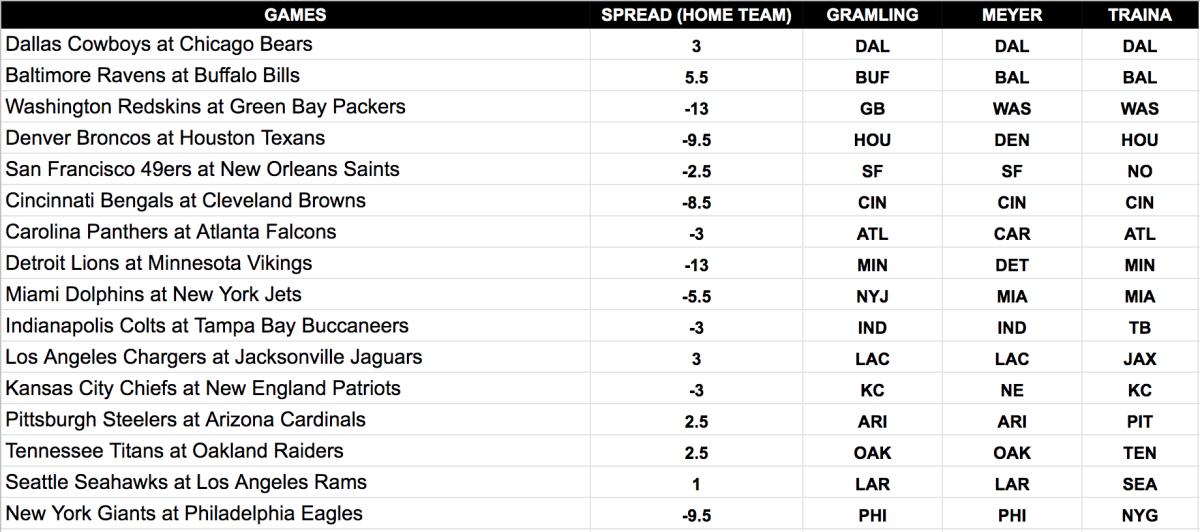Click the GAMES column header
The width and height of the screenshot is (1200, 532).
[295, 15]
